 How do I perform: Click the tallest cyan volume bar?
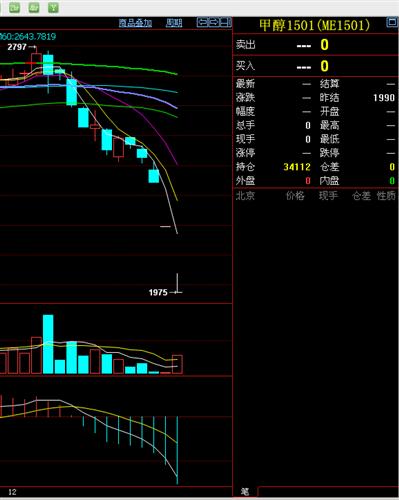pyautogui.click(x=48, y=344)
